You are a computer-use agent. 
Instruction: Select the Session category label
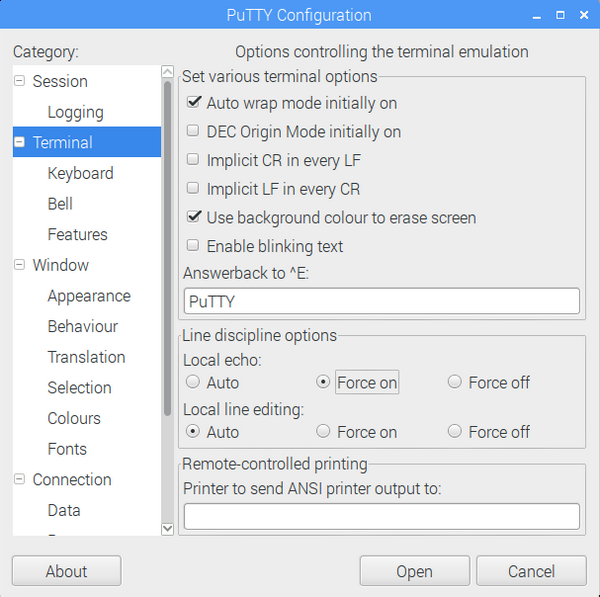tap(60, 81)
